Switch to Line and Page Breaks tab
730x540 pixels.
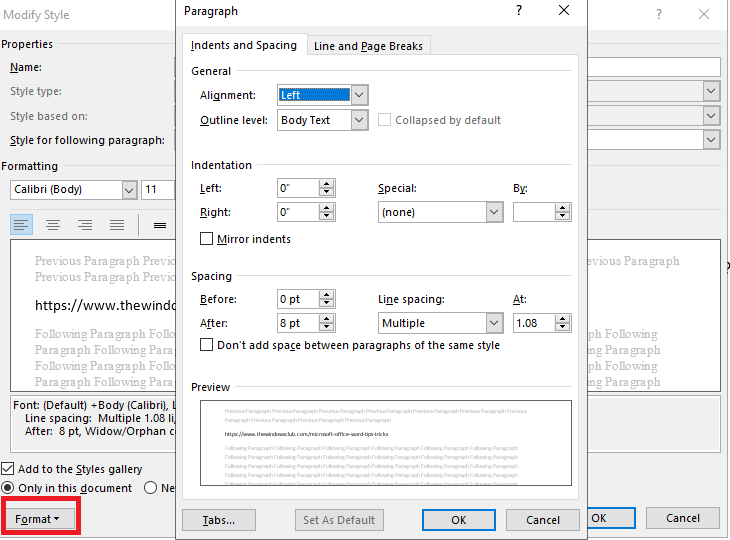(x=368, y=45)
